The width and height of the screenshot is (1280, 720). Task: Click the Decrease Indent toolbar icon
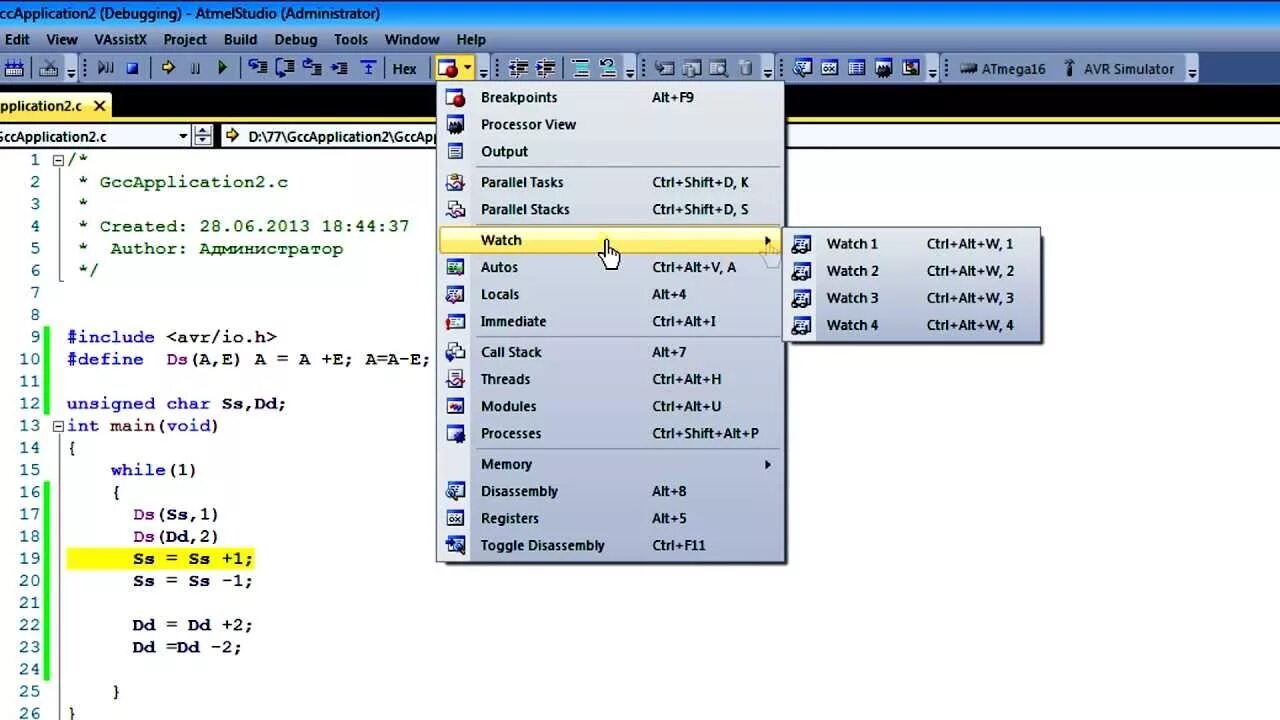tap(518, 68)
